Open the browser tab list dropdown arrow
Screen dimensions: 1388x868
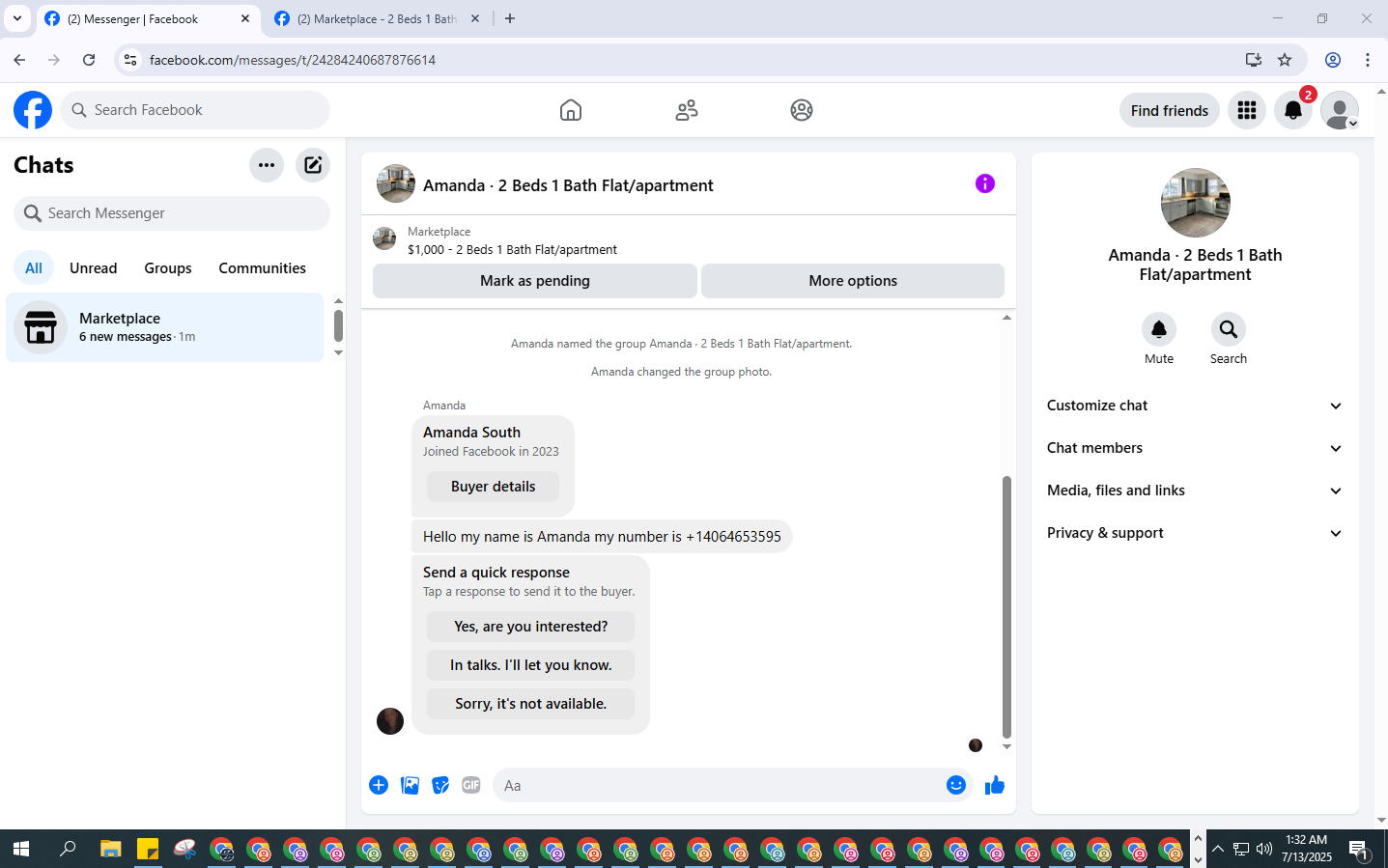point(17,18)
